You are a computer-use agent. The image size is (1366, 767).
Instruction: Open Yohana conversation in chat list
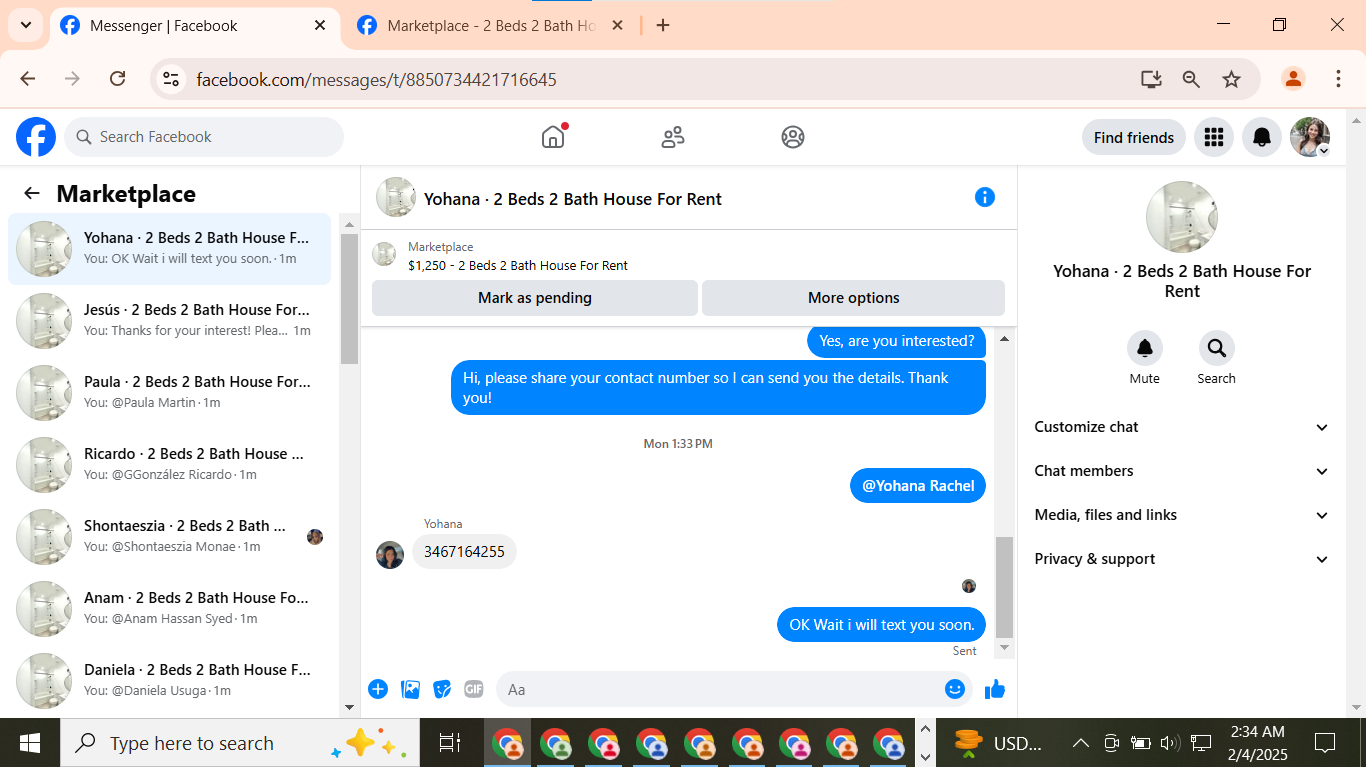[170, 249]
